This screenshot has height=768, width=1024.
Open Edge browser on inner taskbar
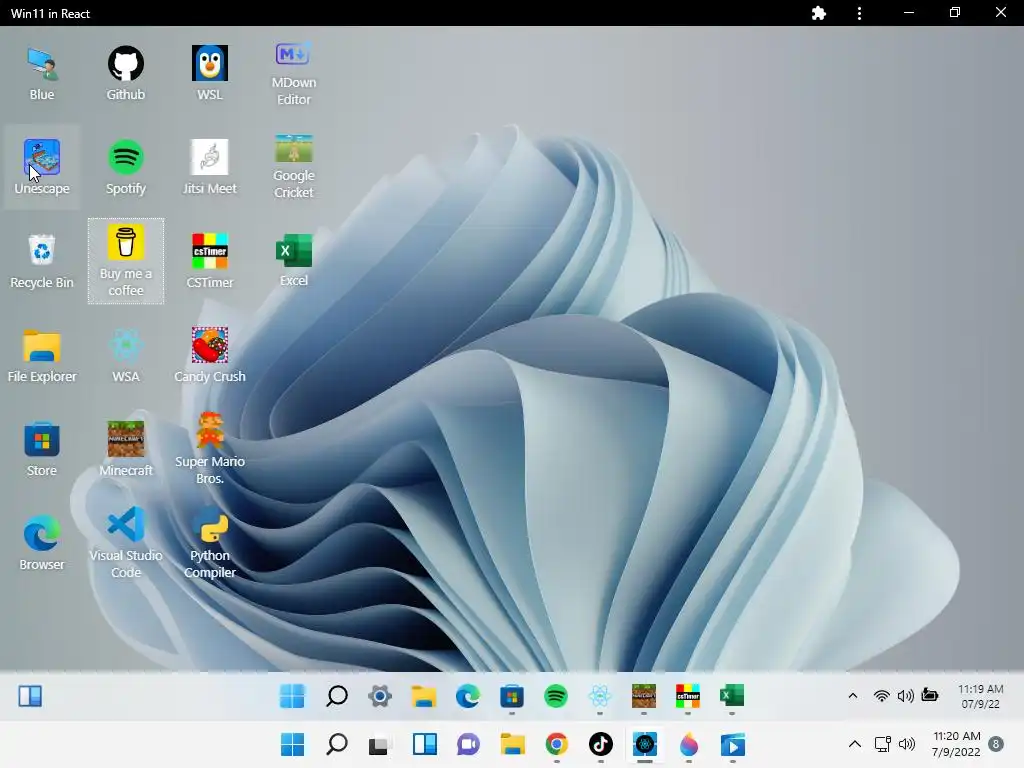pos(468,696)
